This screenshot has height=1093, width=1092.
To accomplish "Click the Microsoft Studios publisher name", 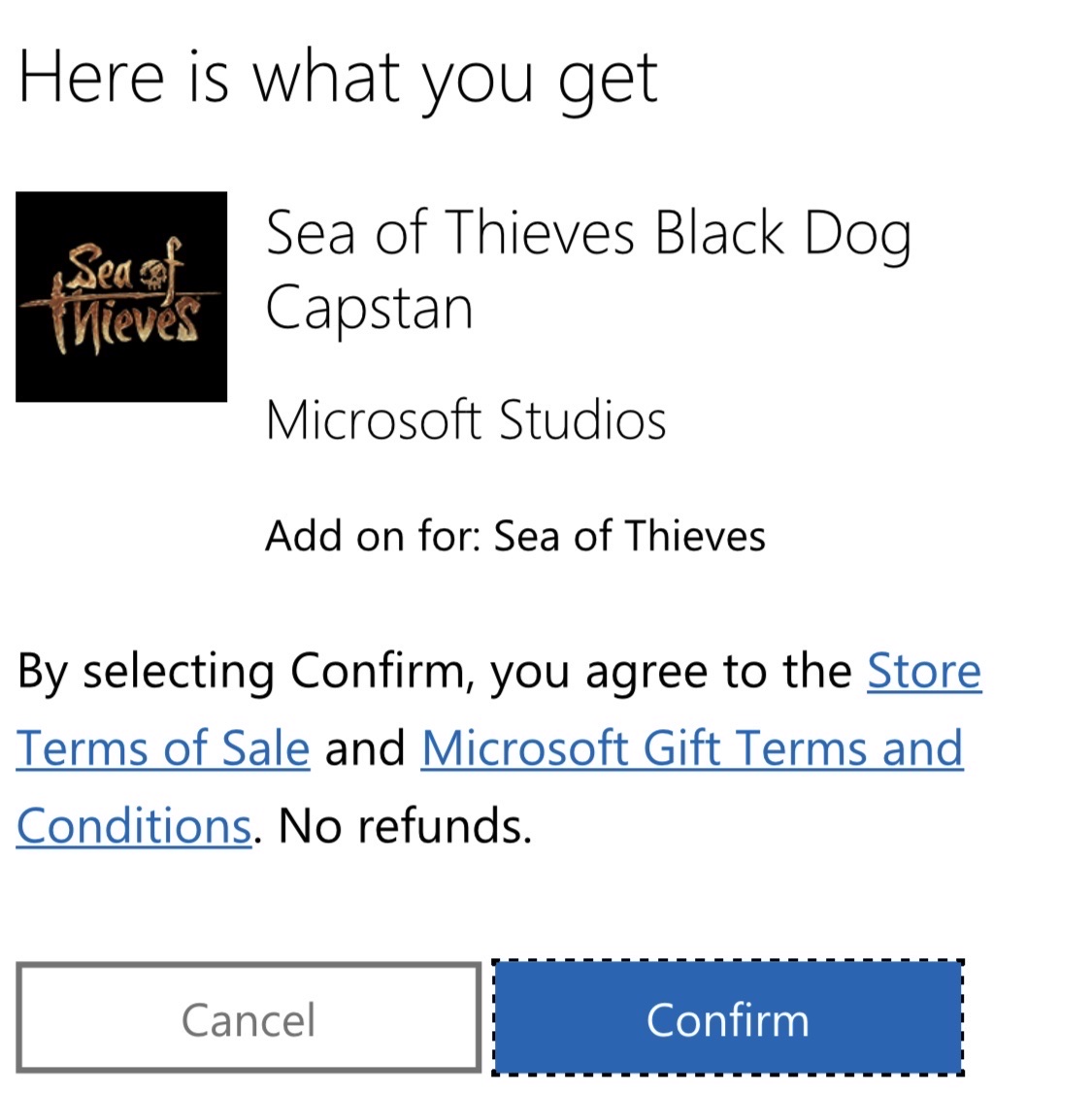I will coord(466,419).
